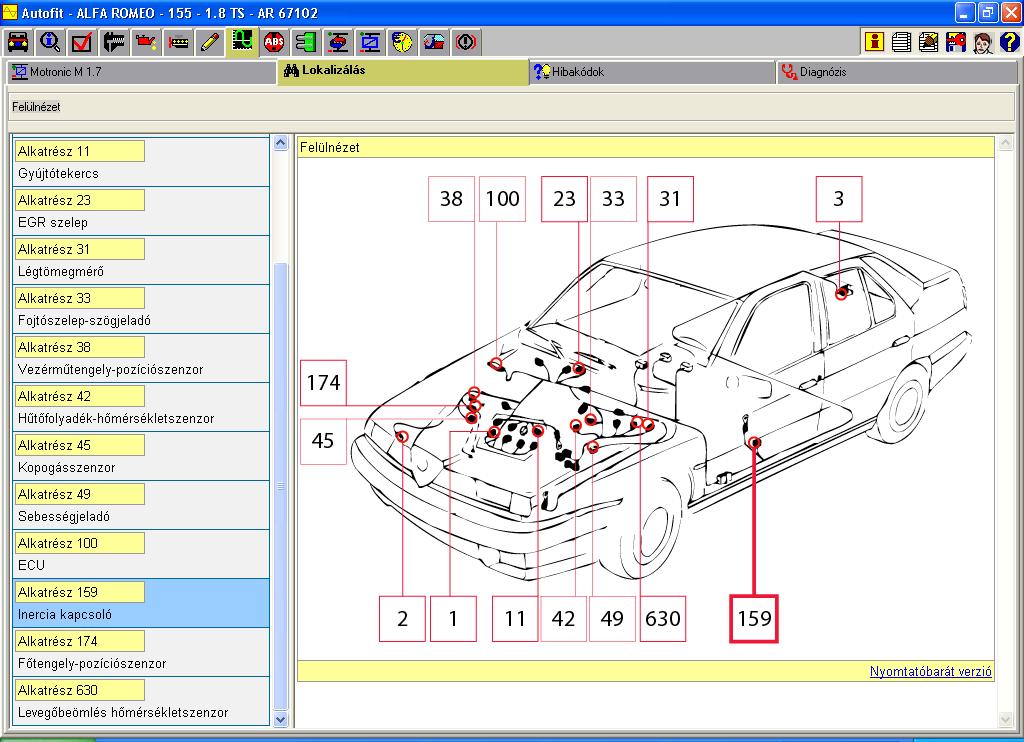Click the stacked documents list icon
The height and width of the screenshot is (742, 1024).
coord(901,42)
